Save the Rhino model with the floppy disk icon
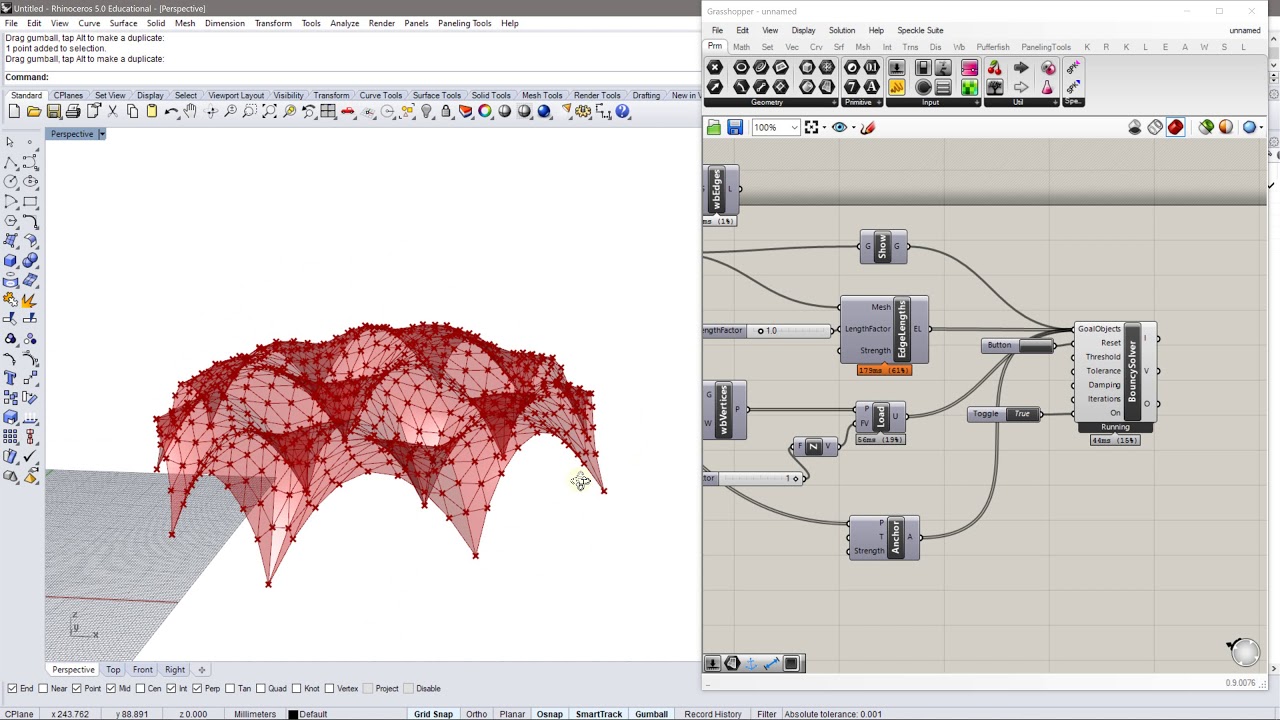1280x720 pixels. tap(54, 112)
